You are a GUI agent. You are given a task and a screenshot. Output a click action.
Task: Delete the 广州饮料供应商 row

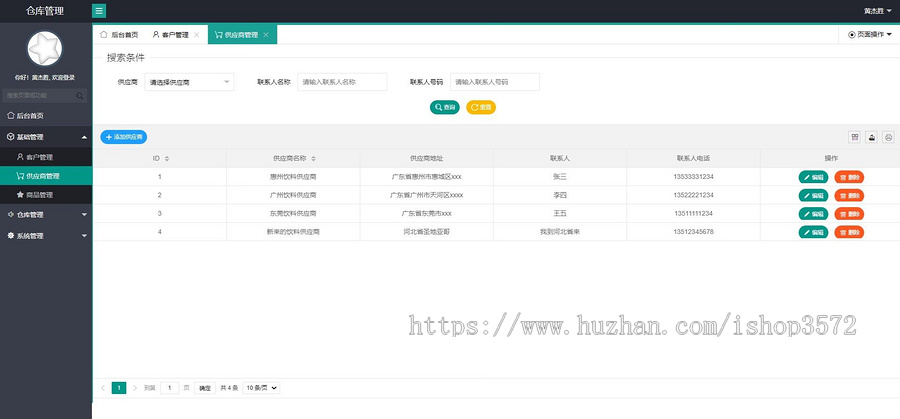click(849, 196)
